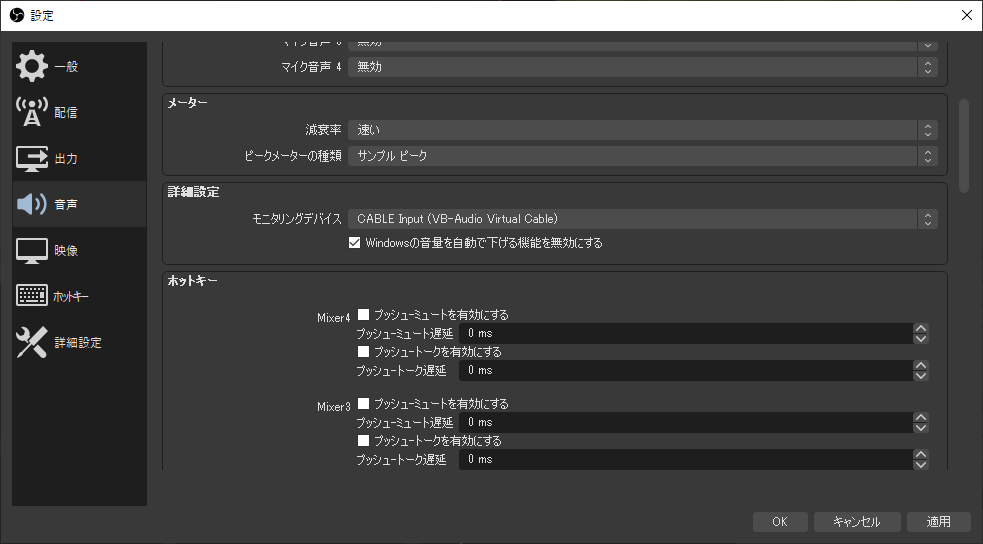Click the Mixer3 label text
983x544 pixels.
click(x=334, y=407)
